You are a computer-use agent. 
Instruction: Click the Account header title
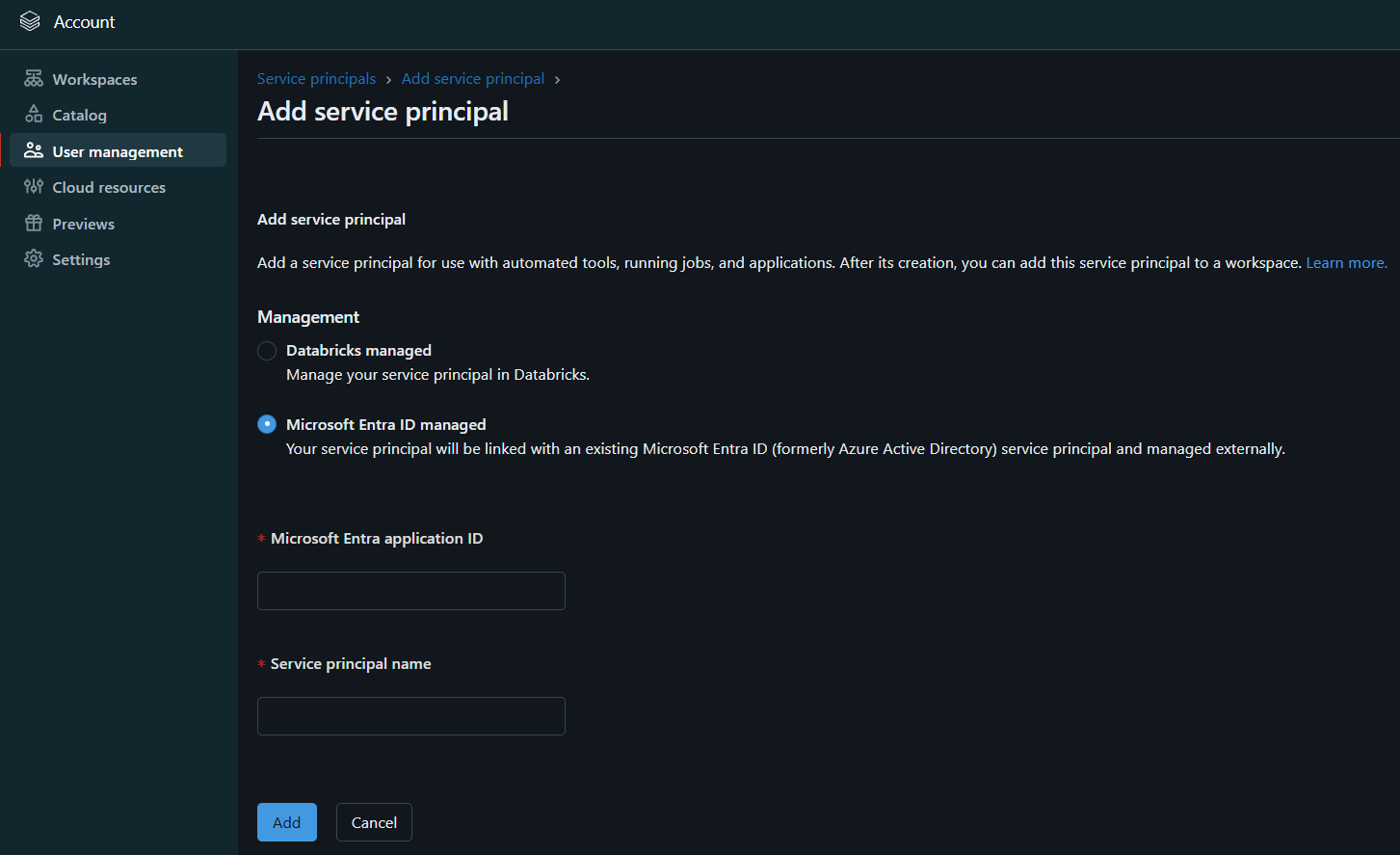(x=84, y=21)
